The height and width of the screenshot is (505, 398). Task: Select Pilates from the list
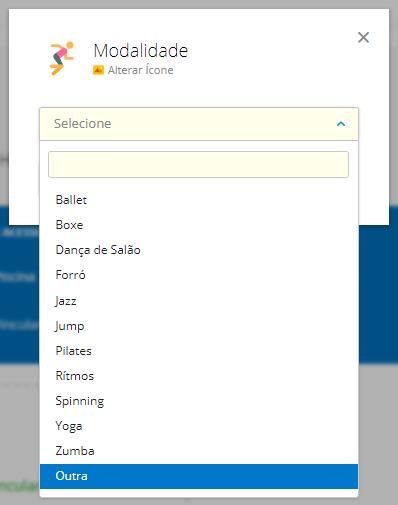click(x=199, y=351)
